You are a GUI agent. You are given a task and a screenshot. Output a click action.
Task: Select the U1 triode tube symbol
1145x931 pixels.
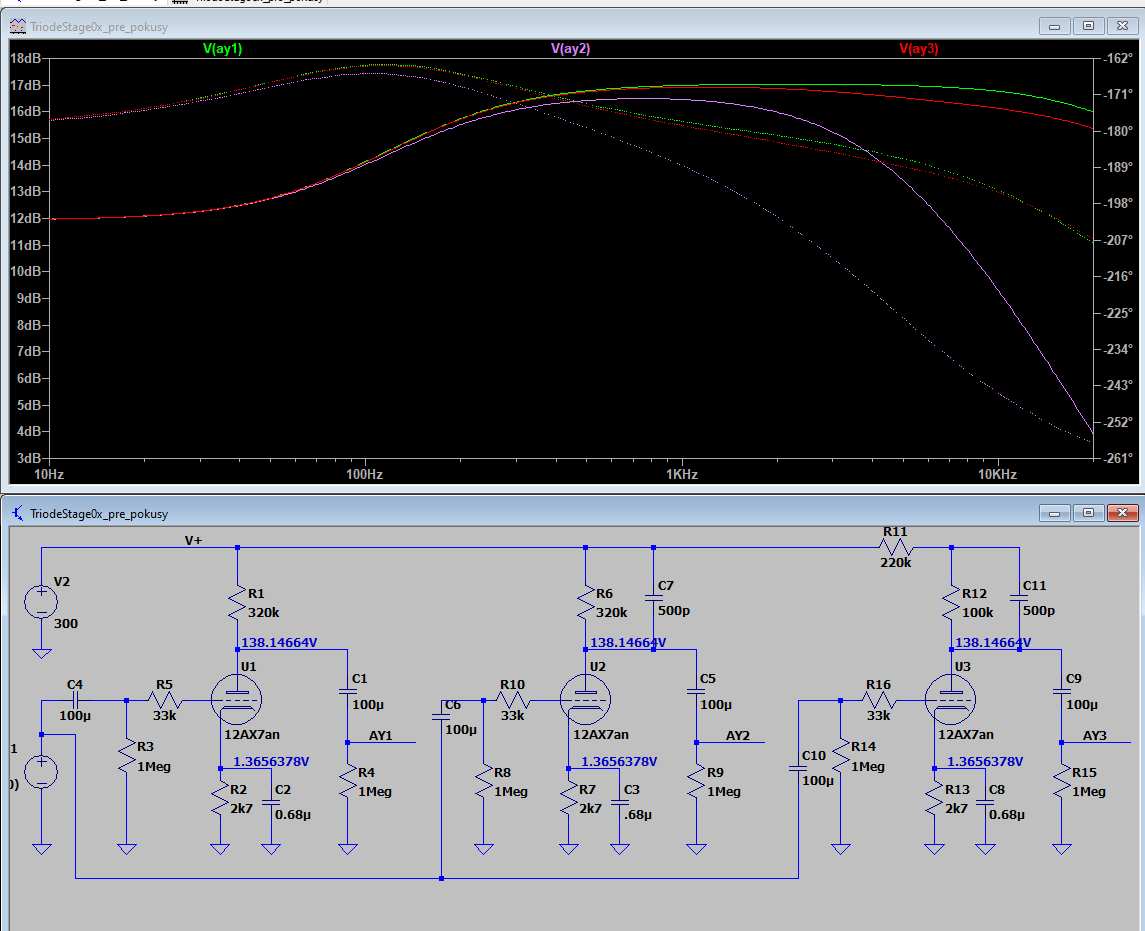click(237, 699)
